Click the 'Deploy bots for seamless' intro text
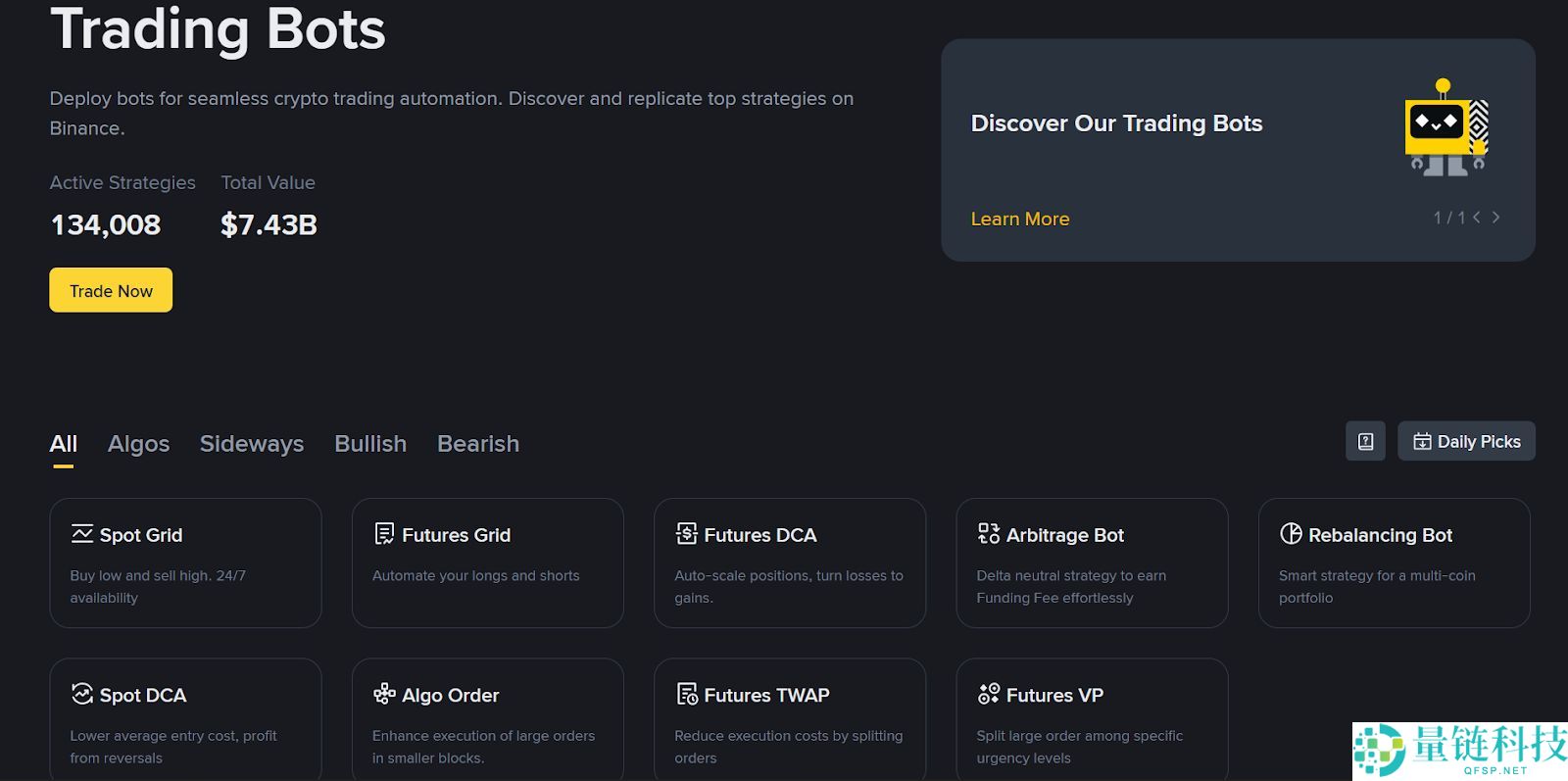 [x=452, y=113]
